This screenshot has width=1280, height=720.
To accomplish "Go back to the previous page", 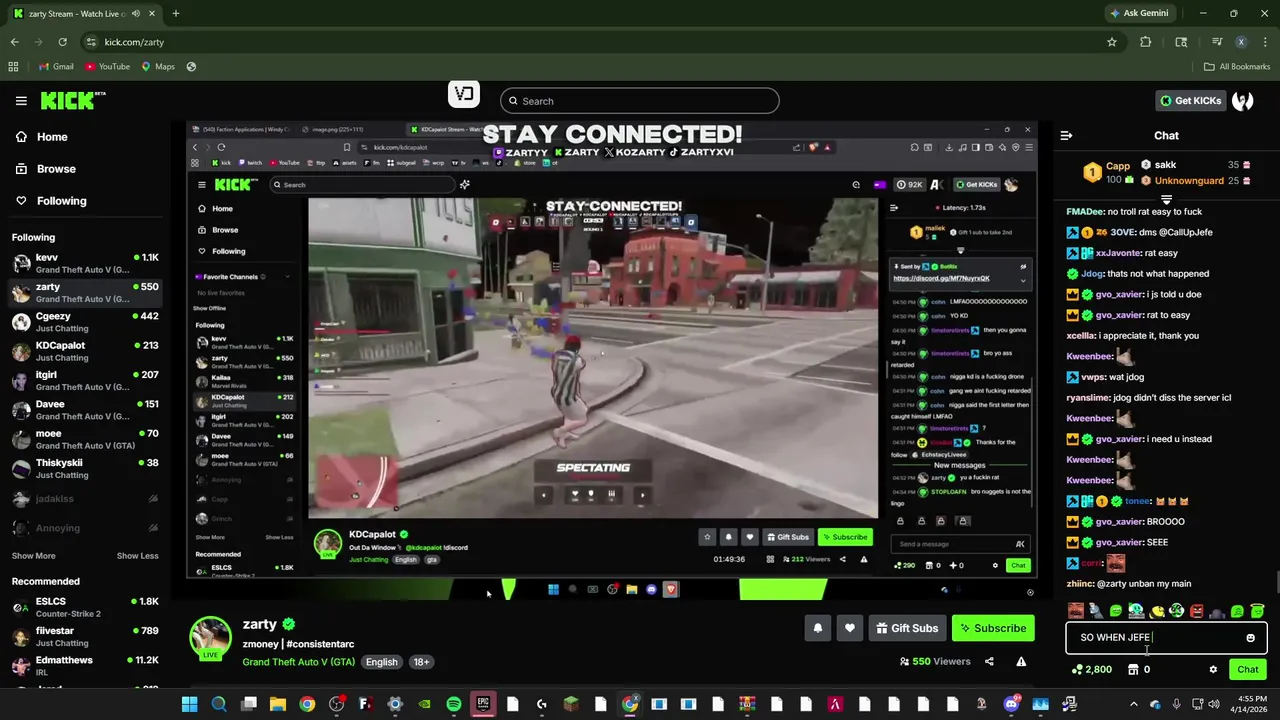I will pos(14,42).
